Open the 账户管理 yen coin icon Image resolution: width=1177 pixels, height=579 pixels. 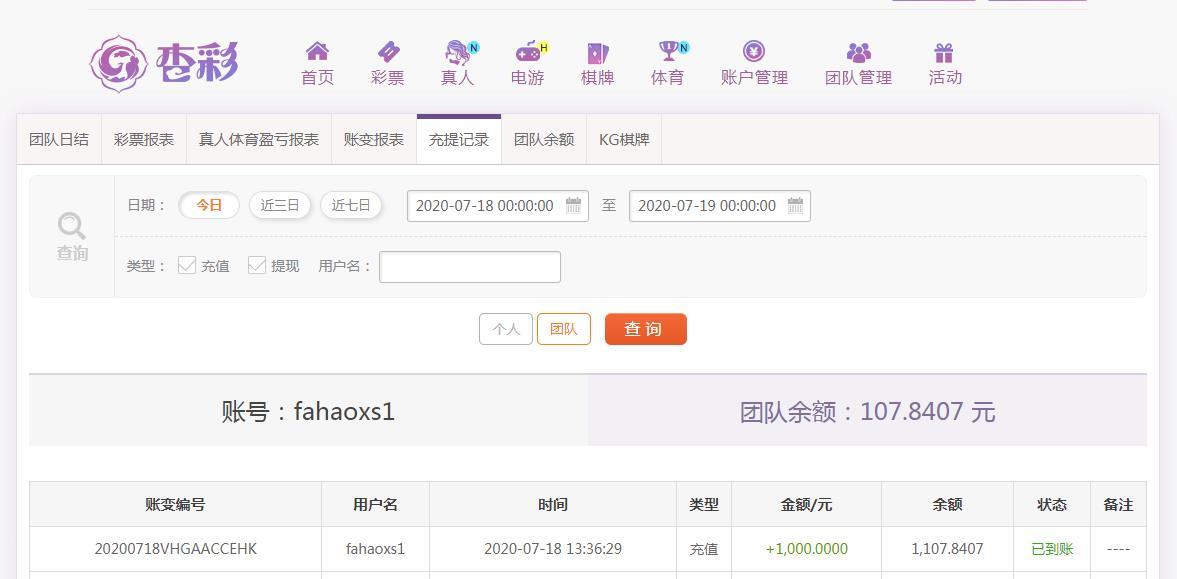(x=754, y=51)
